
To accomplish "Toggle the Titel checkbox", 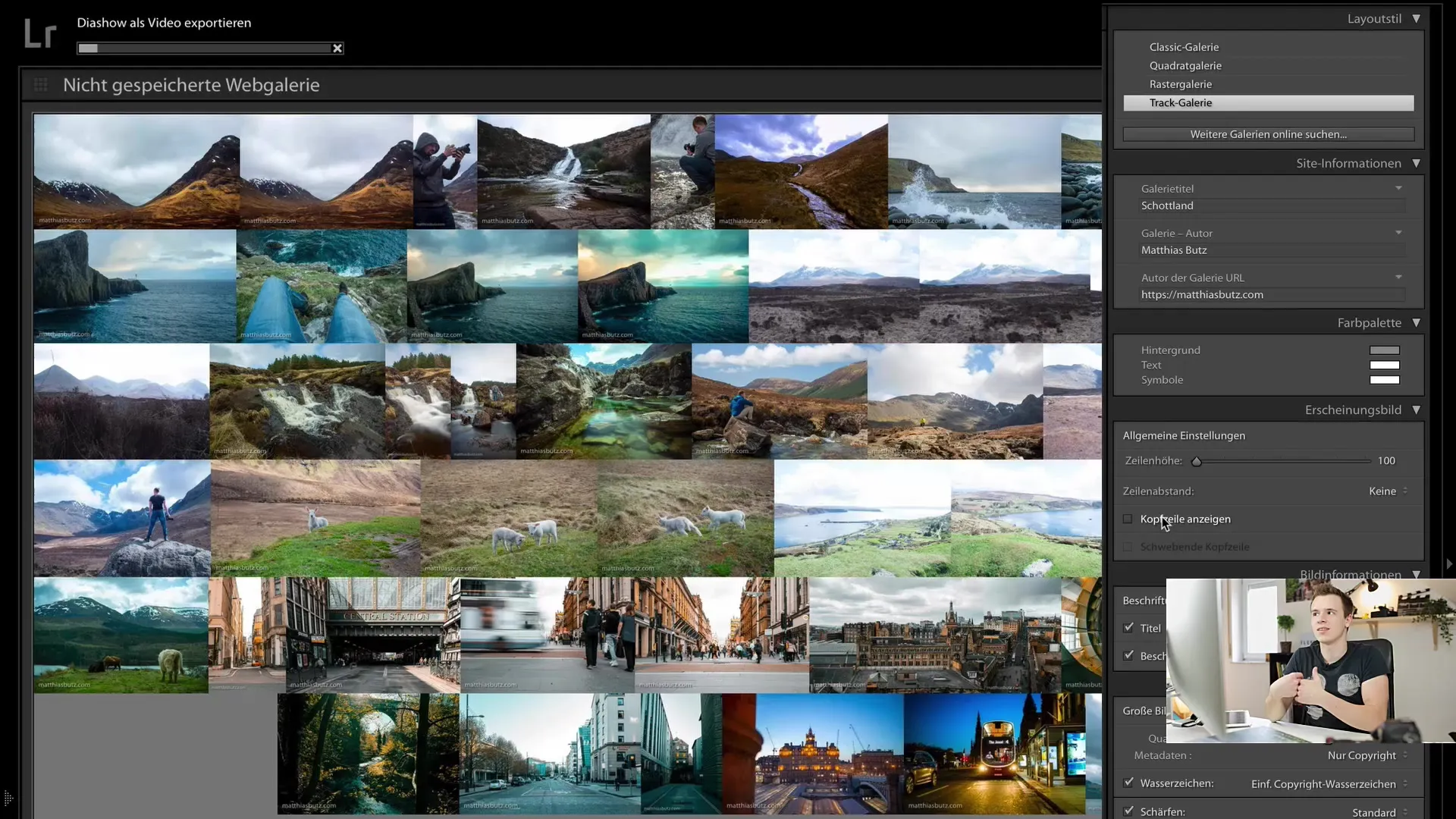I will click(1128, 628).
